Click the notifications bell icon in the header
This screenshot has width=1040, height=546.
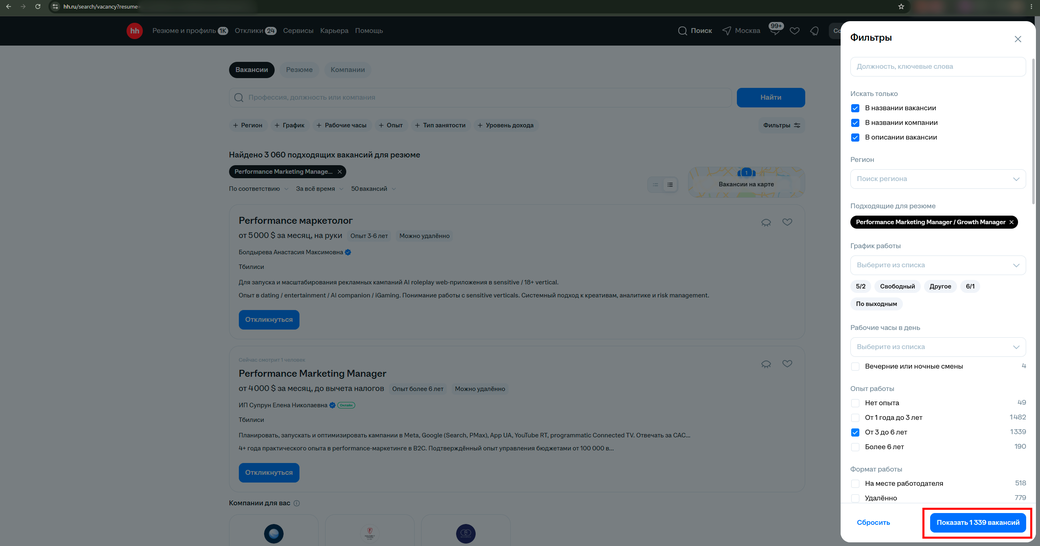pyautogui.click(x=814, y=31)
